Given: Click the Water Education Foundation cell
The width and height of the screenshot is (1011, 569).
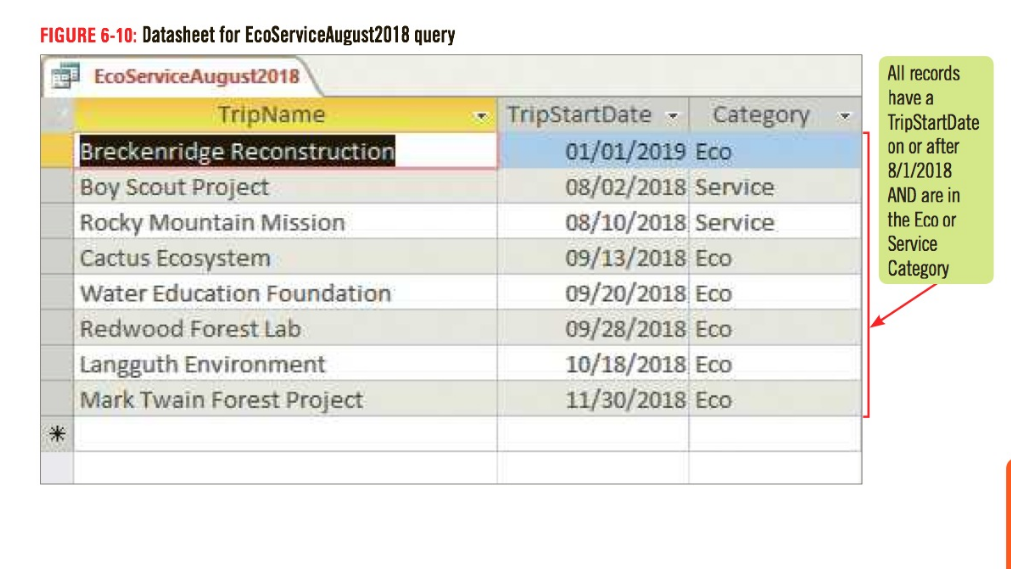Looking at the screenshot, I should [286, 293].
